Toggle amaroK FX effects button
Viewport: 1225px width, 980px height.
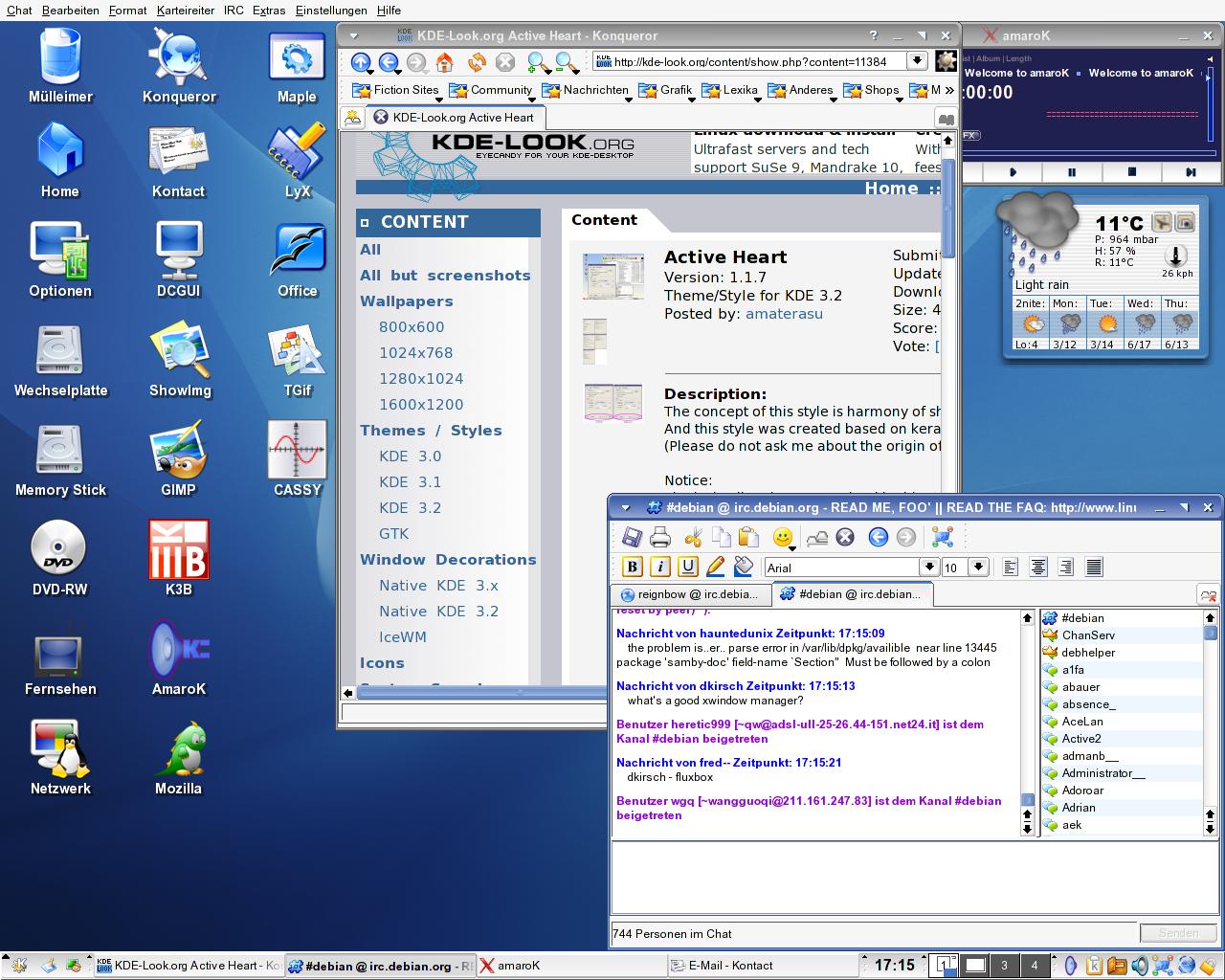(969, 136)
